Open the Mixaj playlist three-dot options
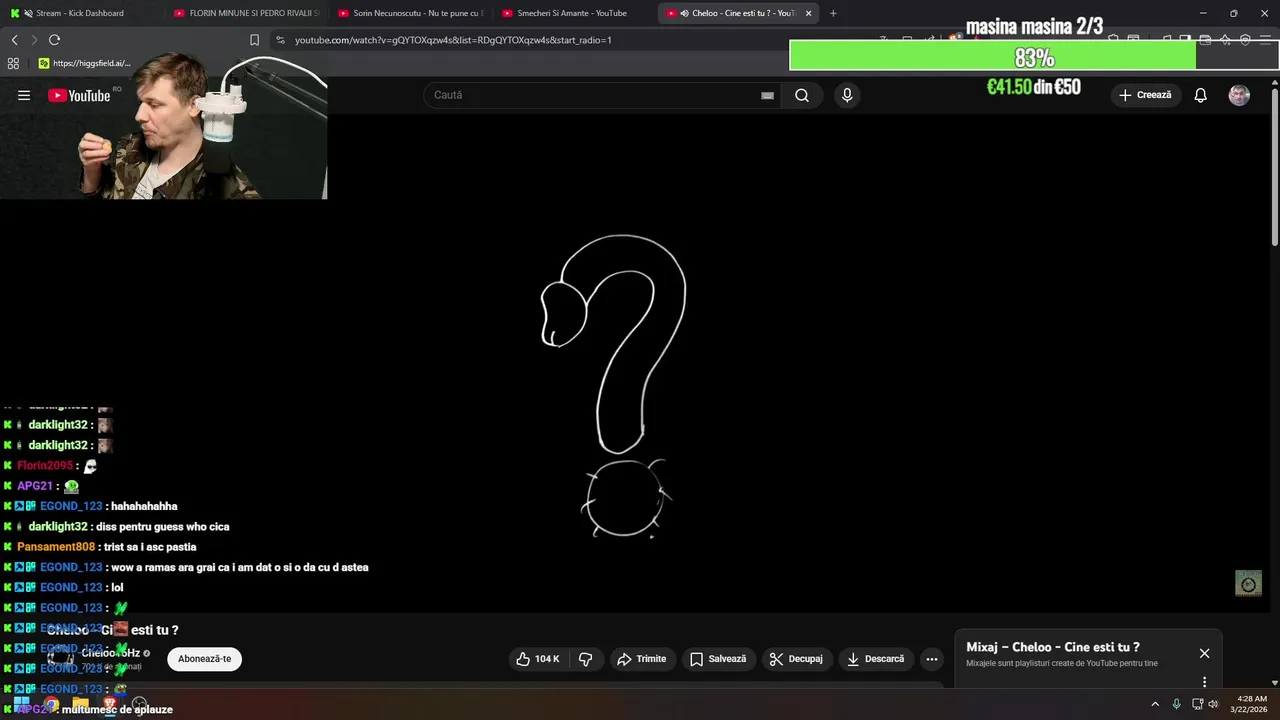Screen dimensions: 1280x720 click(x=1204, y=682)
